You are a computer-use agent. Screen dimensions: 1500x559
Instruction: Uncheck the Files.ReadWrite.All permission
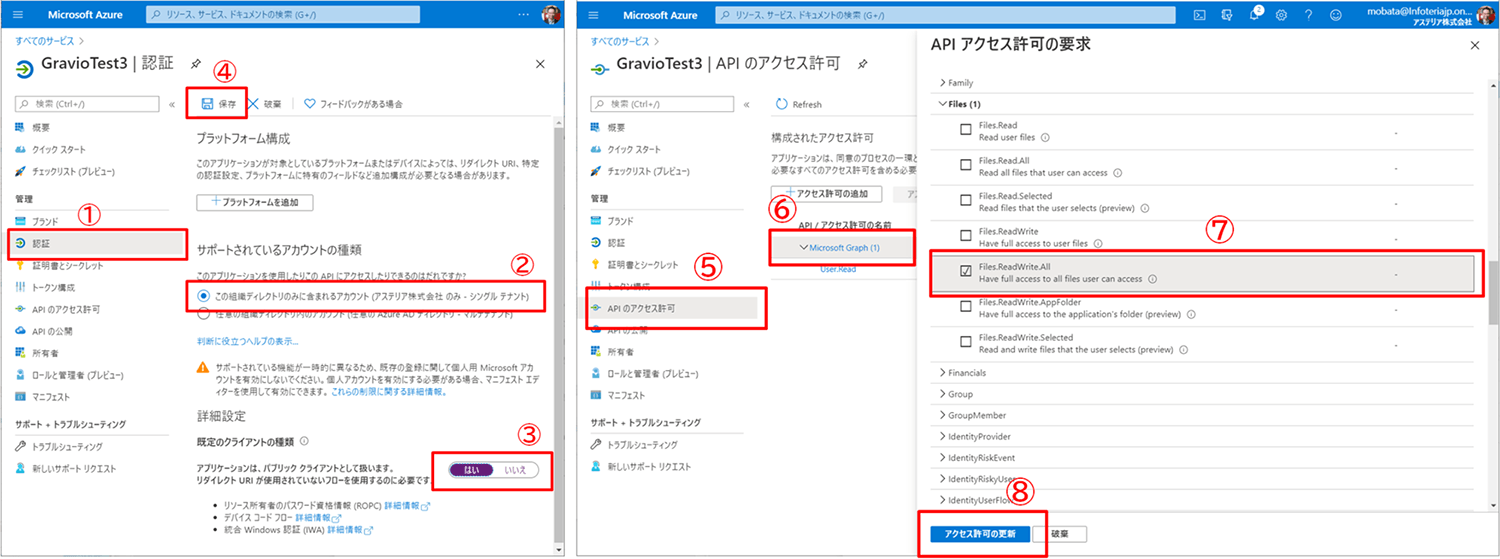point(966,270)
